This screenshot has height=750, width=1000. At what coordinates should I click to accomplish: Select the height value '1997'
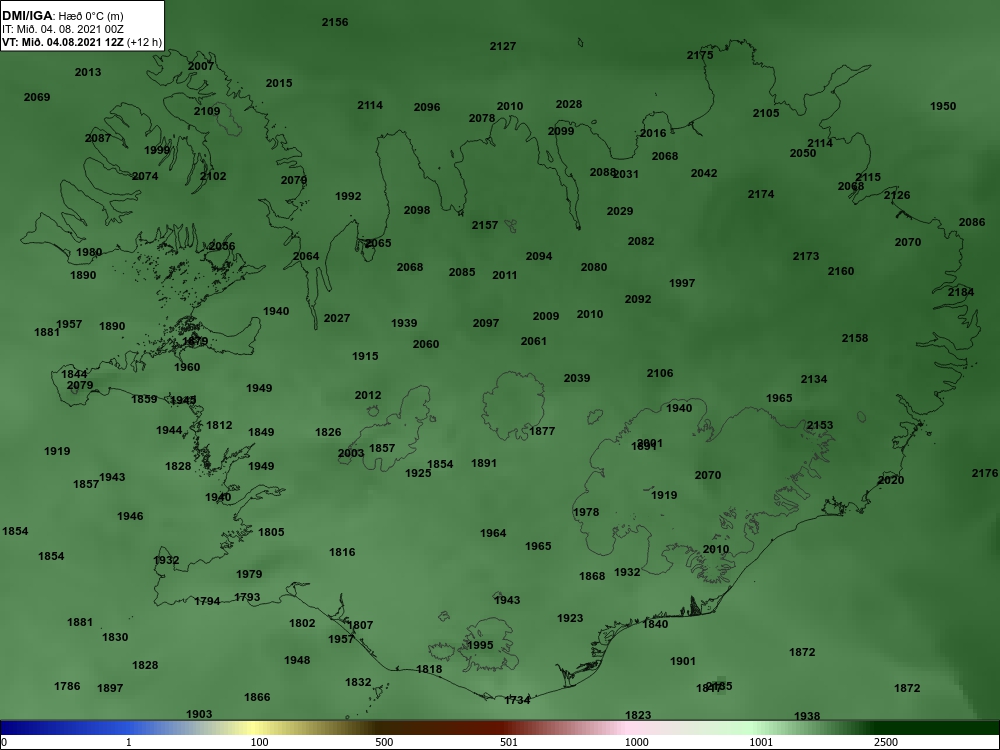click(x=682, y=283)
